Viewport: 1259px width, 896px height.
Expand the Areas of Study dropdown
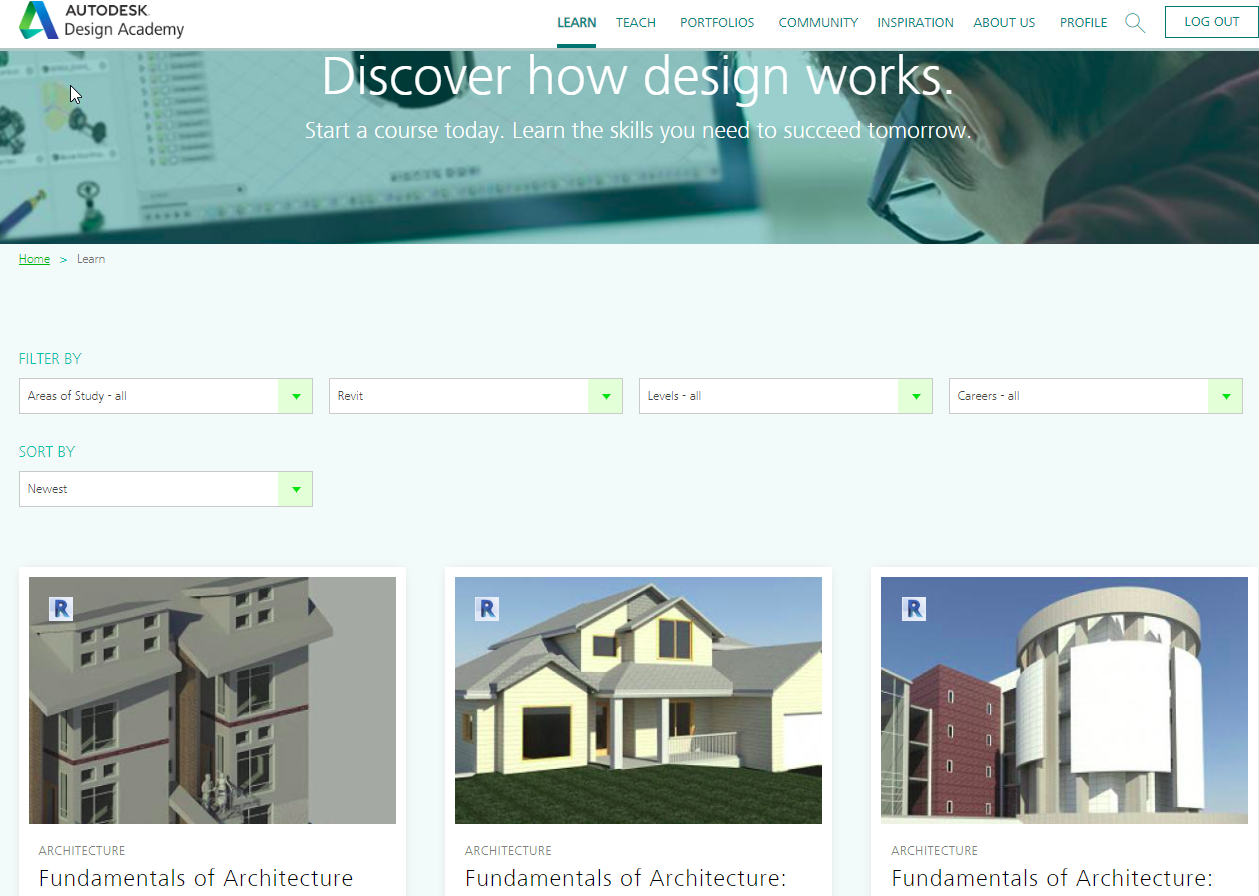coord(166,396)
